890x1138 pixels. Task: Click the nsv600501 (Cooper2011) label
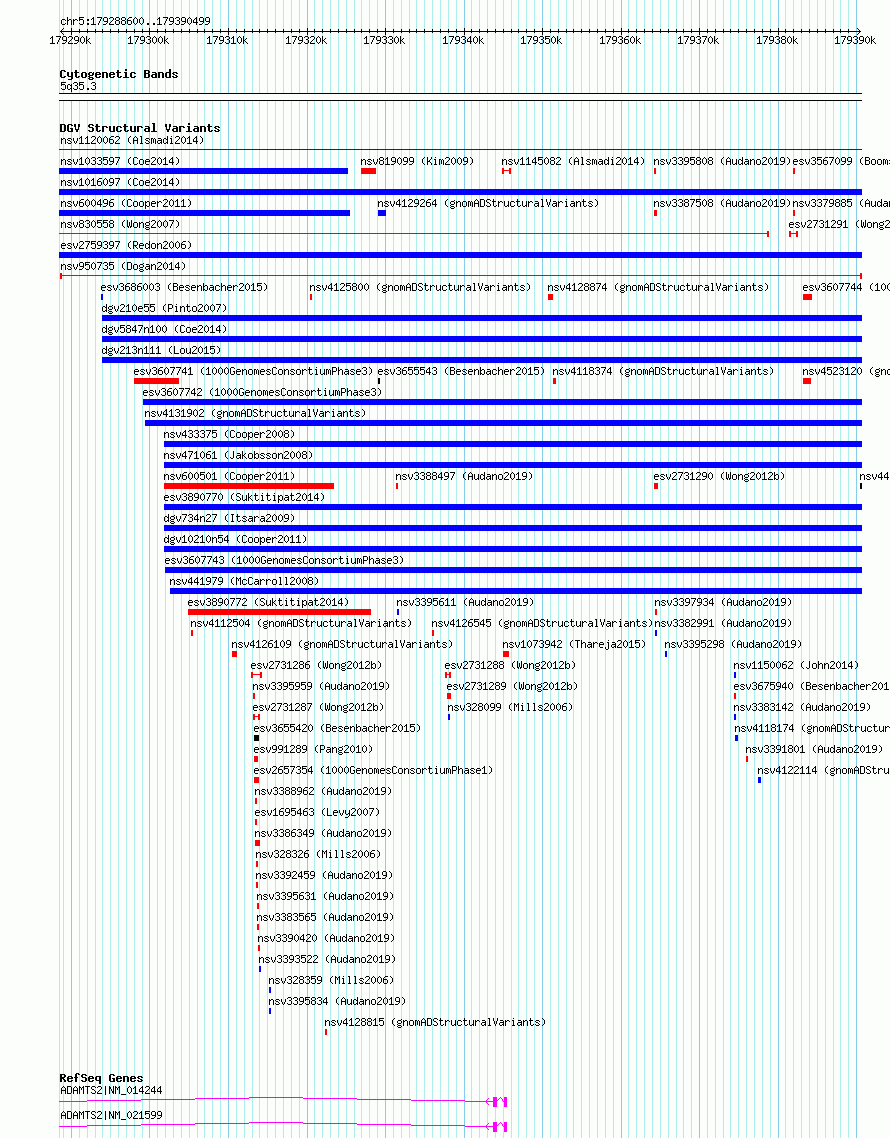click(229, 477)
